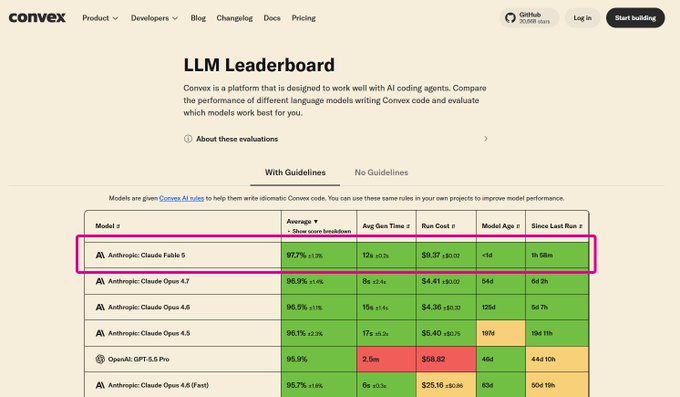Click the Start building button
Image resolution: width=680 pixels, height=397 pixels.
pyautogui.click(x=635, y=18)
